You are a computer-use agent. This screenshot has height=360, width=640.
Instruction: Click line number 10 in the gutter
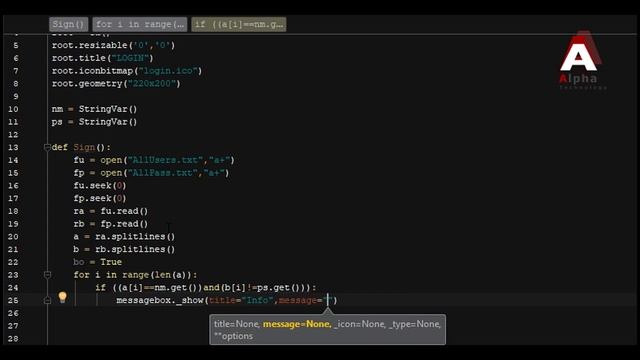(x=13, y=109)
